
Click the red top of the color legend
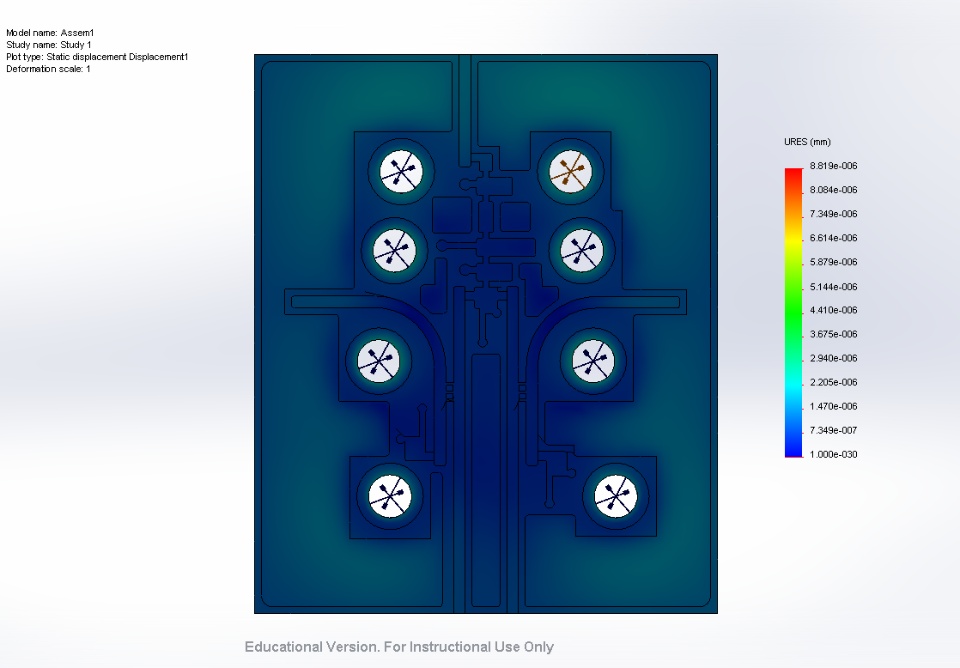[x=793, y=175]
